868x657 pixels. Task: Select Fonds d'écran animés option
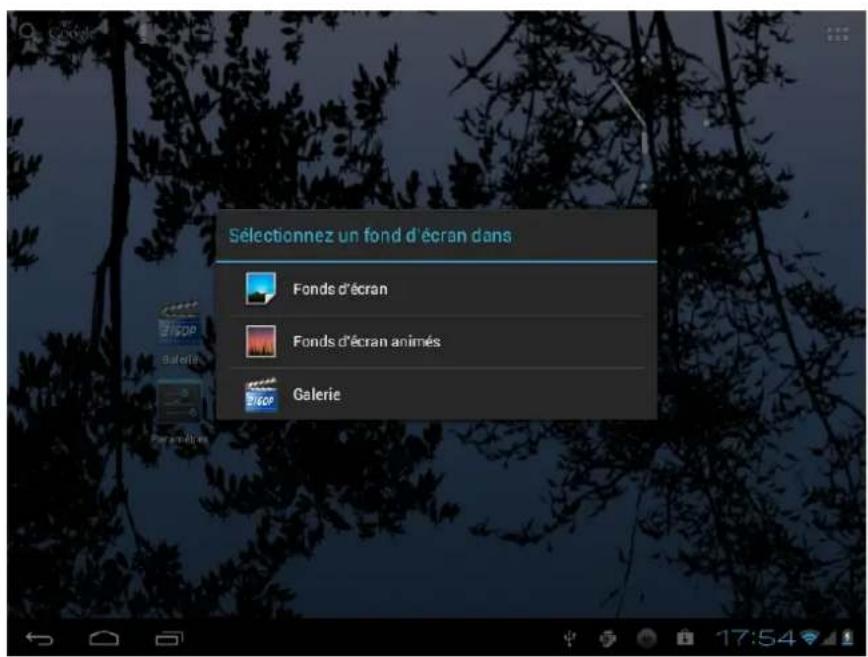click(x=436, y=342)
